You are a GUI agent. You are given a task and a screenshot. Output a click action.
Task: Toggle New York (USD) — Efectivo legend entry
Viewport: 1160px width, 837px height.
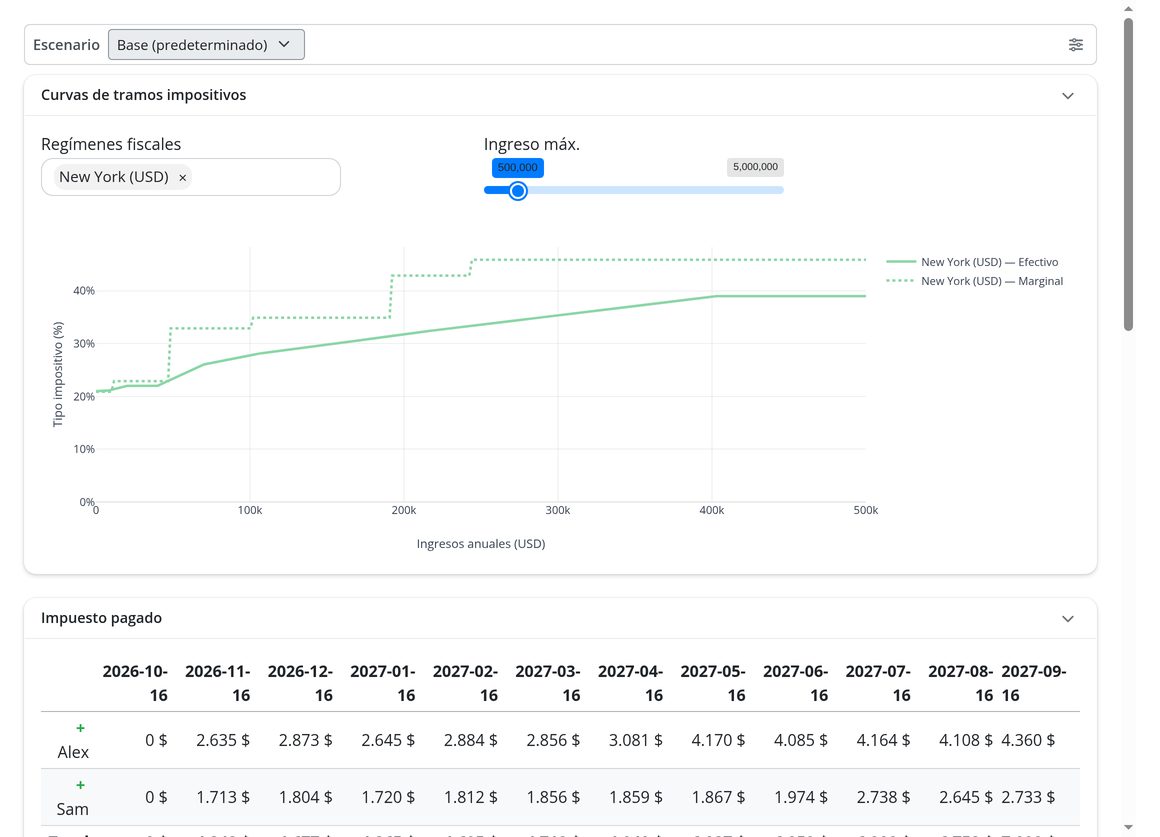pos(973,262)
